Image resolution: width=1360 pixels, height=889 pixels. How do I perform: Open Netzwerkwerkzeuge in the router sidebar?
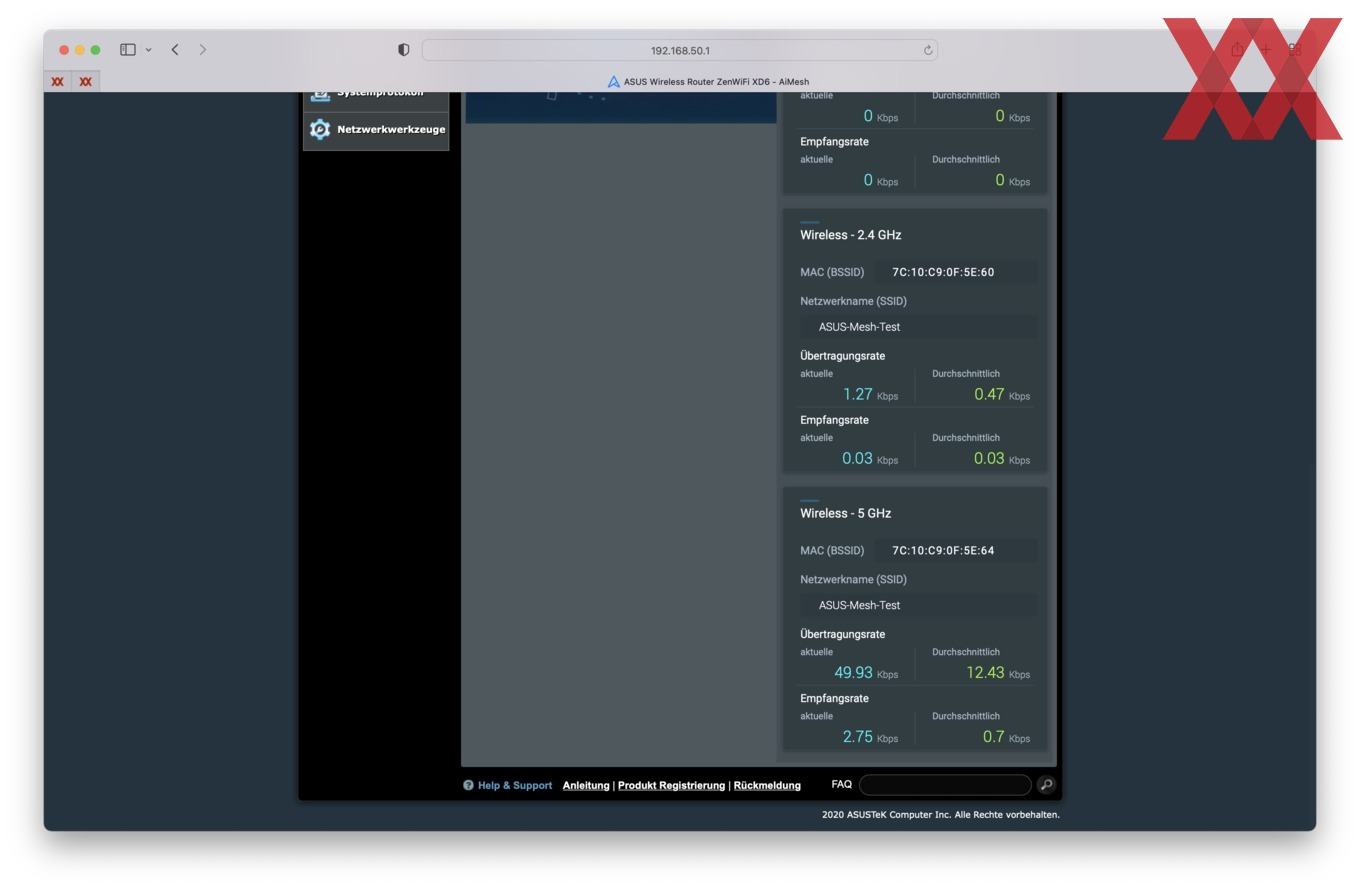pos(376,130)
